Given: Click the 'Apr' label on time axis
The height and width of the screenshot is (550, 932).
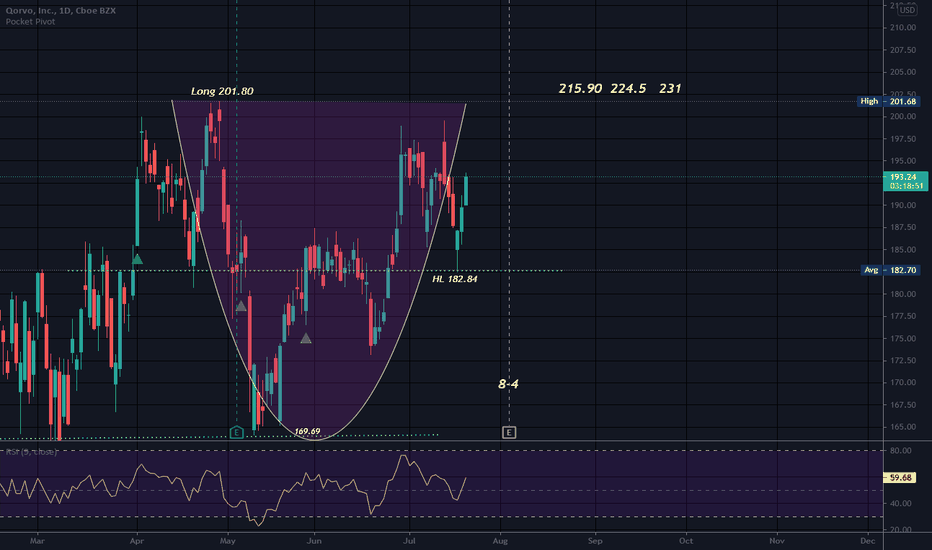Looking at the screenshot, I should click(137, 540).
